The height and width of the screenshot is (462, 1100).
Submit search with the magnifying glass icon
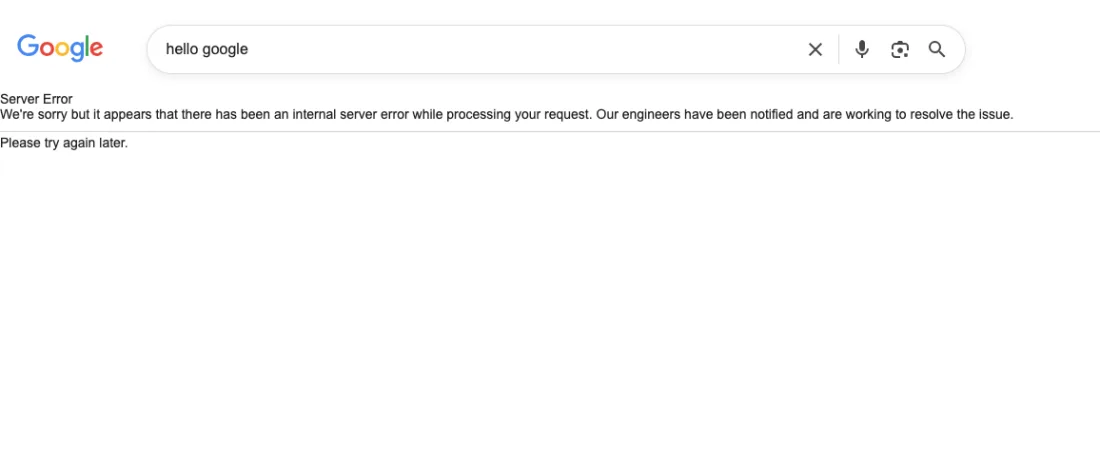[937, 49]
